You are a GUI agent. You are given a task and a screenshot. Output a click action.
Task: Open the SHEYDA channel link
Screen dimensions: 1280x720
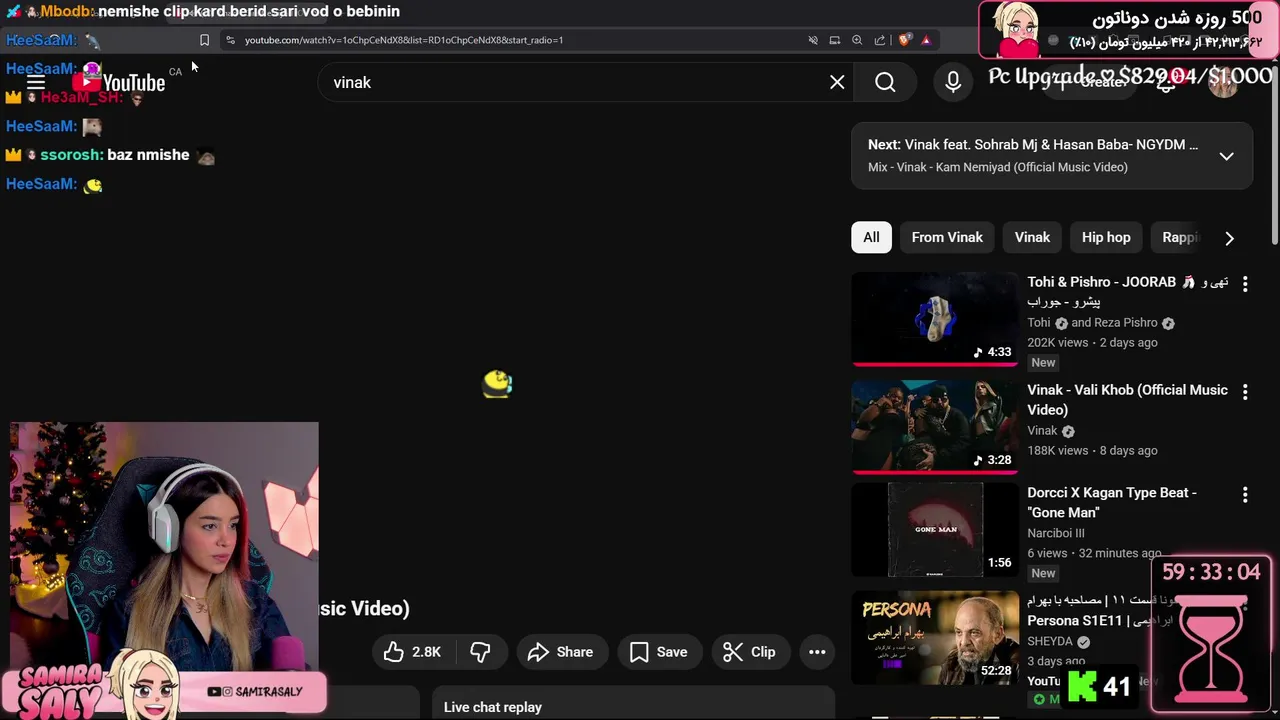coord(1050,641)
